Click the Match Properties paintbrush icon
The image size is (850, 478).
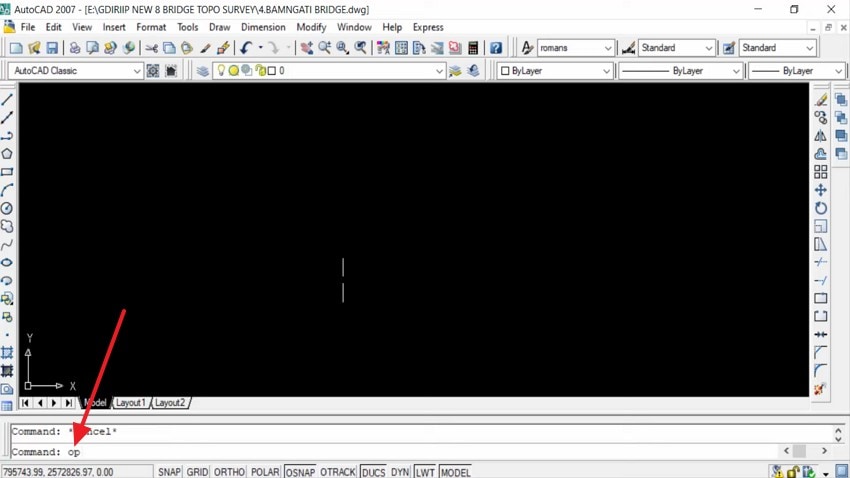click(x=205, y=48)
